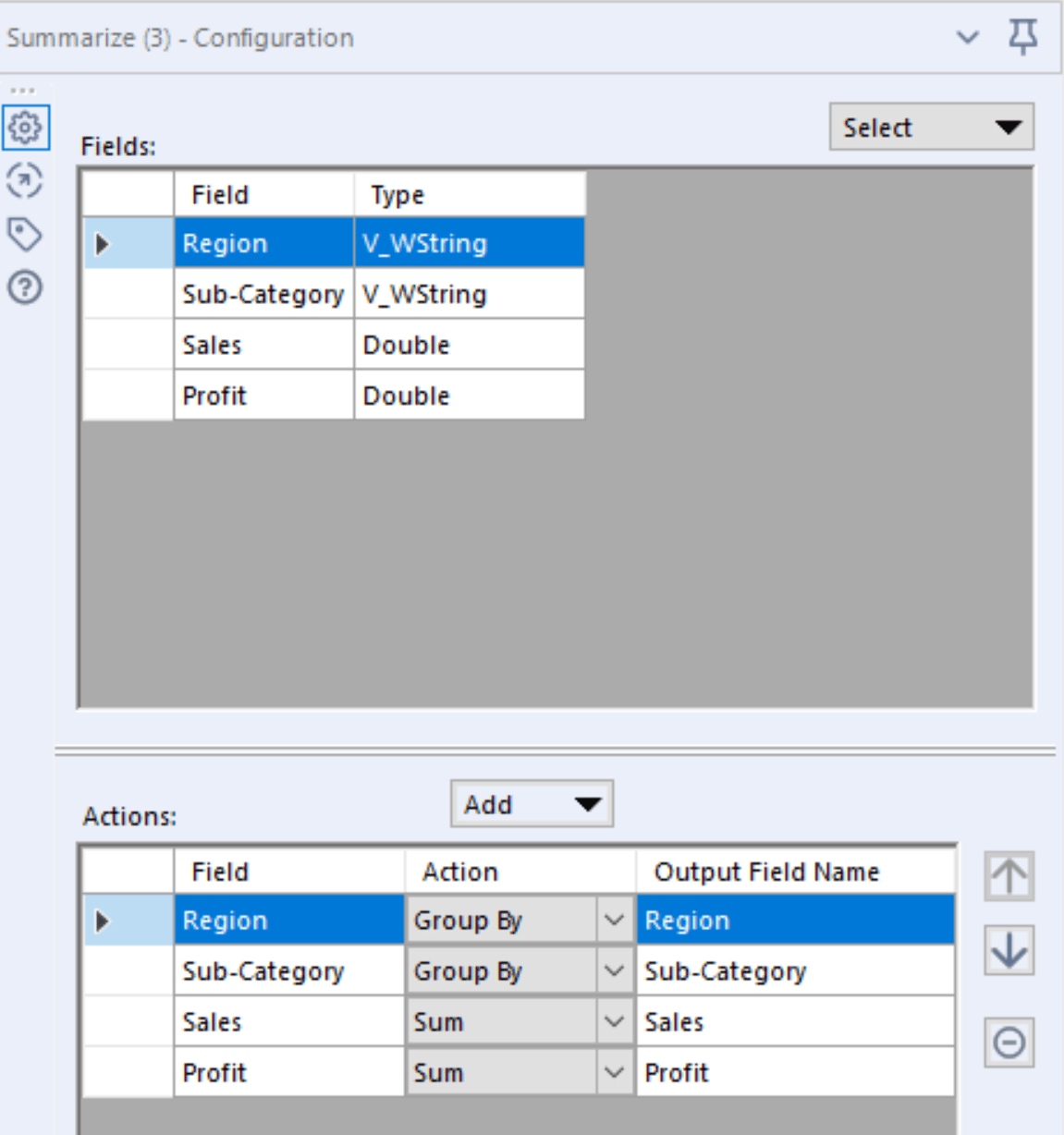Screen dimensions: 1064x1135
Task: Open Action dropdown for Region row
Action: coord(614,920)
